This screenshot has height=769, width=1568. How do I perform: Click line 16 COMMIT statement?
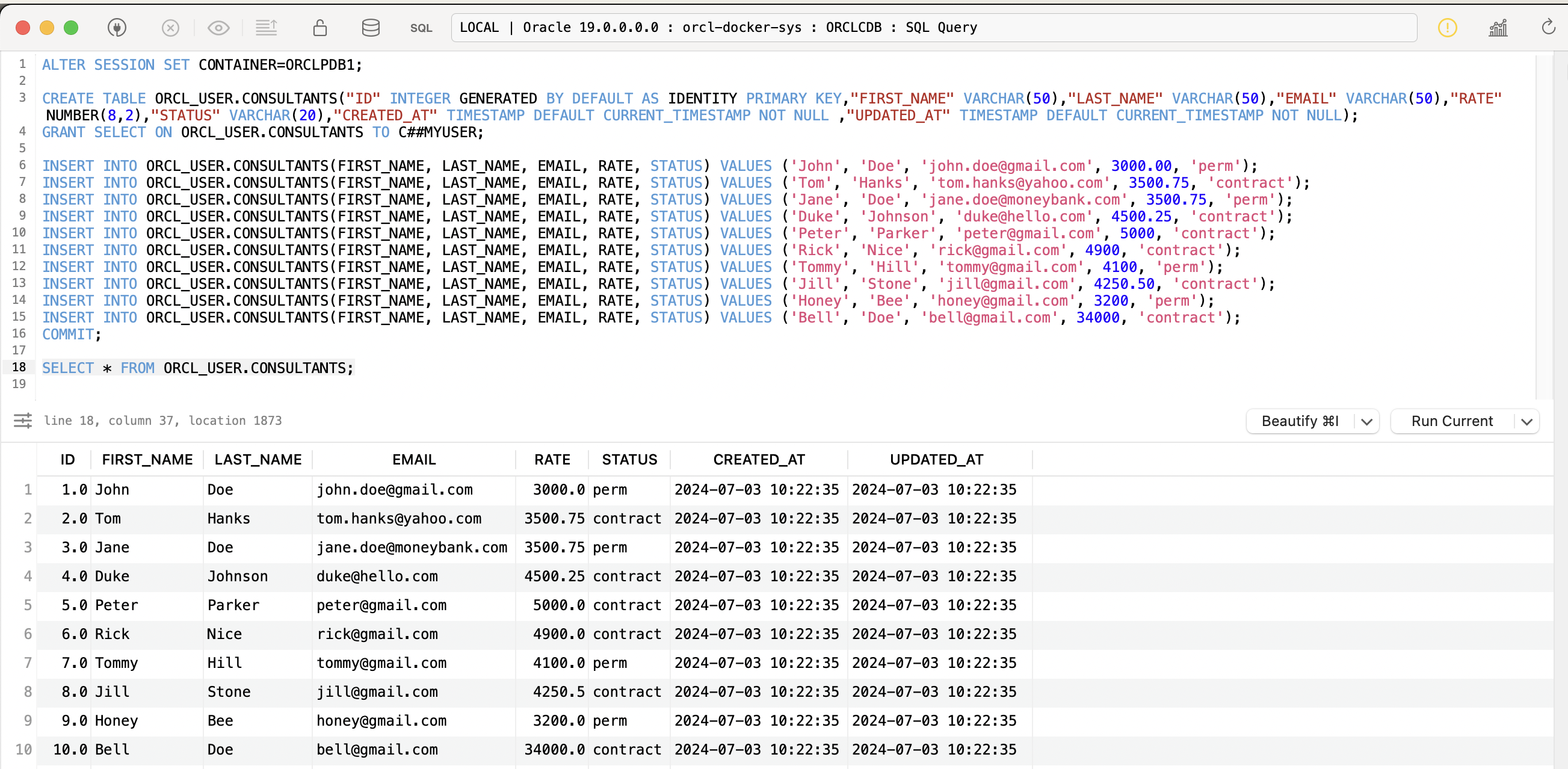click(67, 335)
